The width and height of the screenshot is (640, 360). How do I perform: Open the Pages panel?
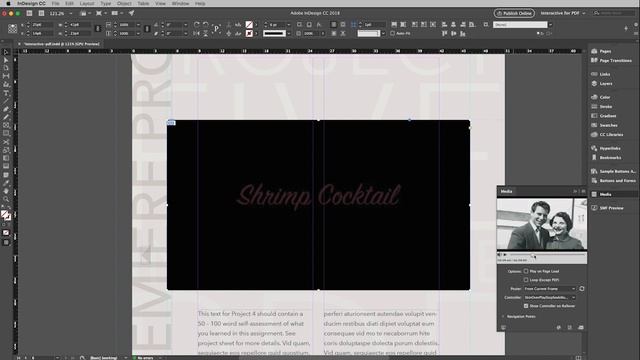point(601,51)
